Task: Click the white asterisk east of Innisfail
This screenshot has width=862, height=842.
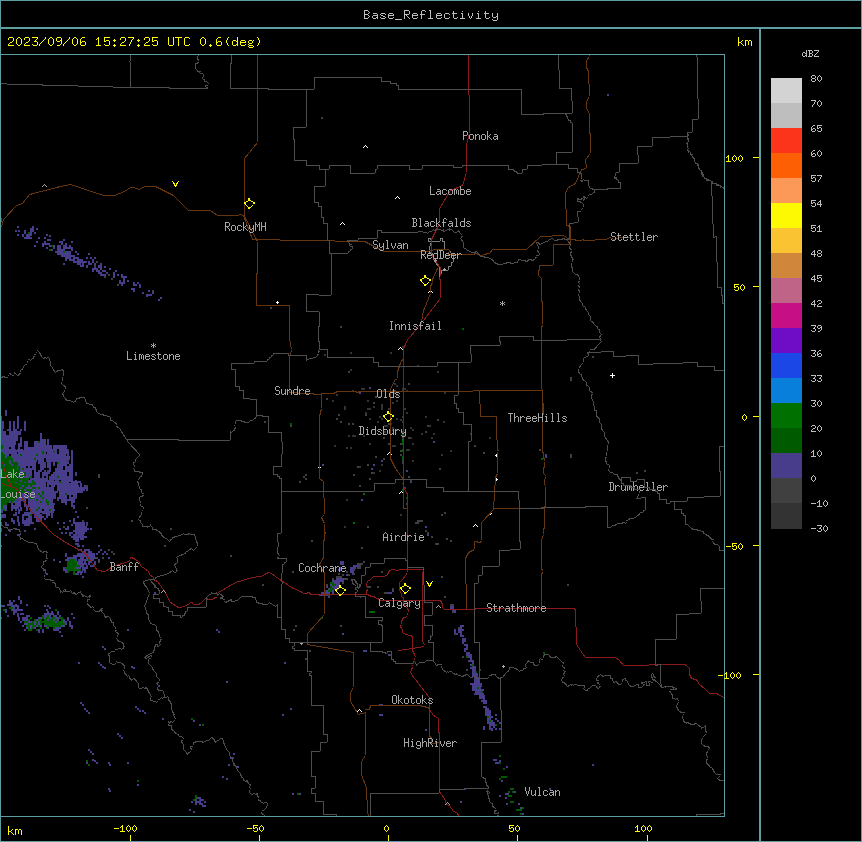Action: tap(502, 303)
